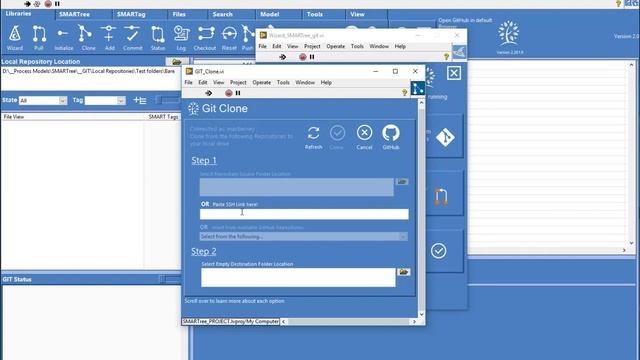Click the Step 2 destination folder field

point(298,278)
